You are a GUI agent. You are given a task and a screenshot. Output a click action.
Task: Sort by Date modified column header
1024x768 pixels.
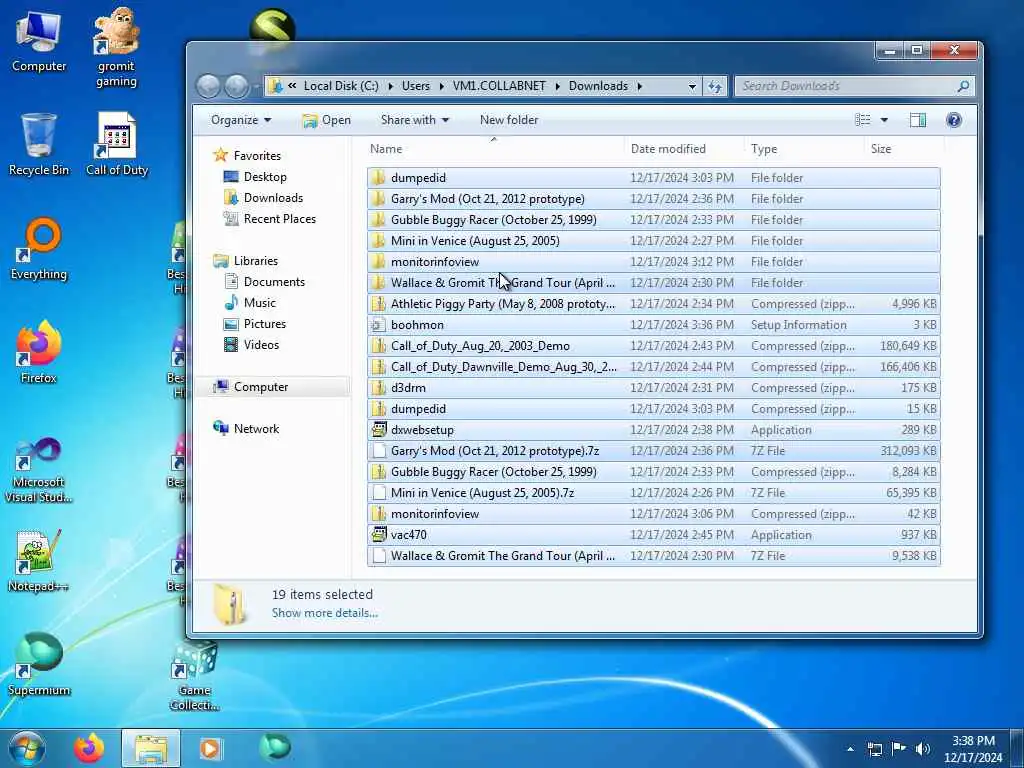[x=684, y=149]
